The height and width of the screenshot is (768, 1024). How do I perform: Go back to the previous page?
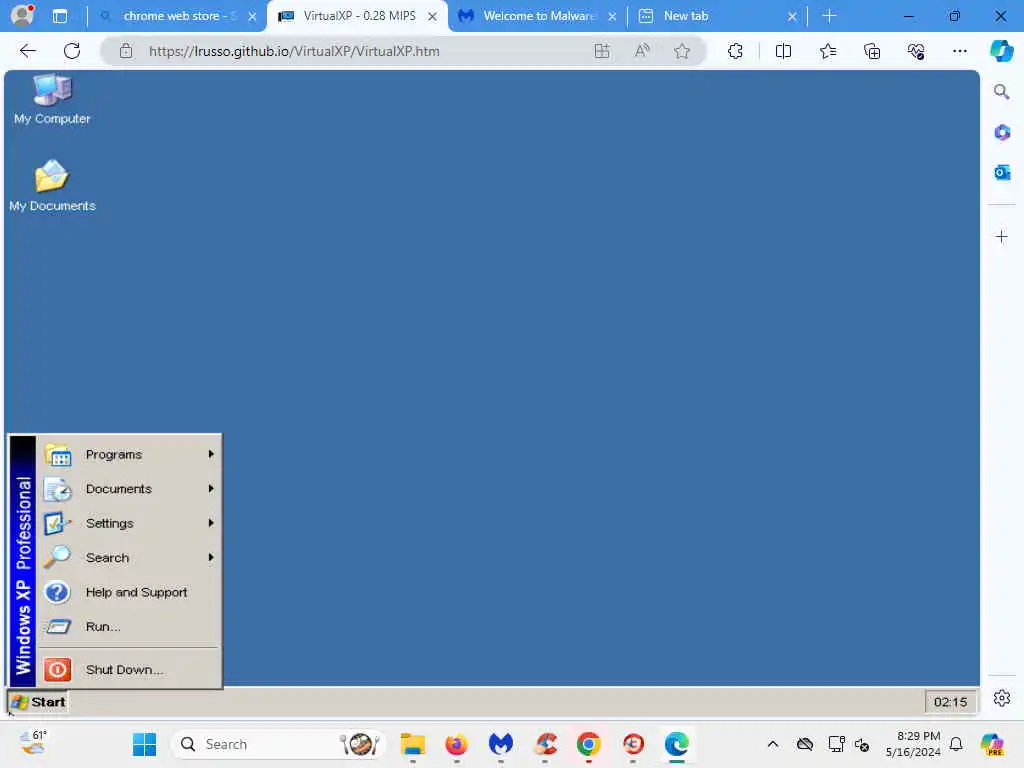(27, 51)
